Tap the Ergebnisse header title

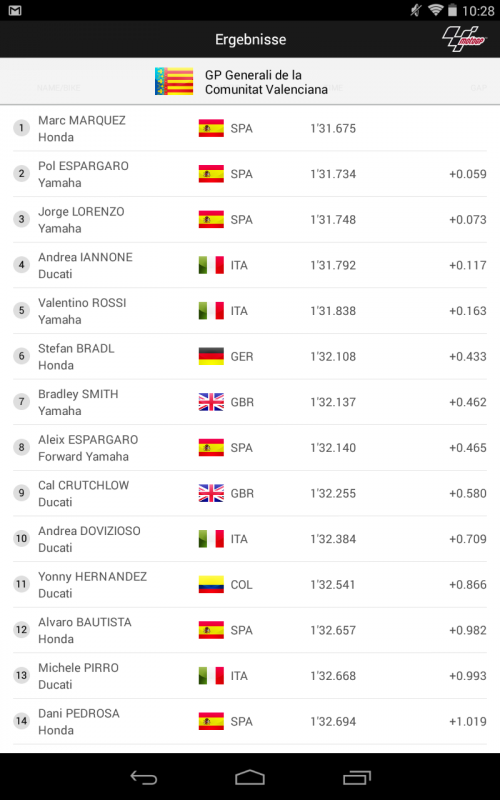pos(251,39)
